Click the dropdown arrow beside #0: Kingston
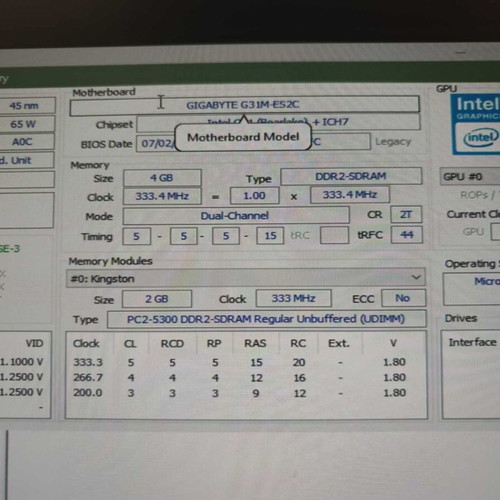 pyautogui.click(x=416, y=277)
